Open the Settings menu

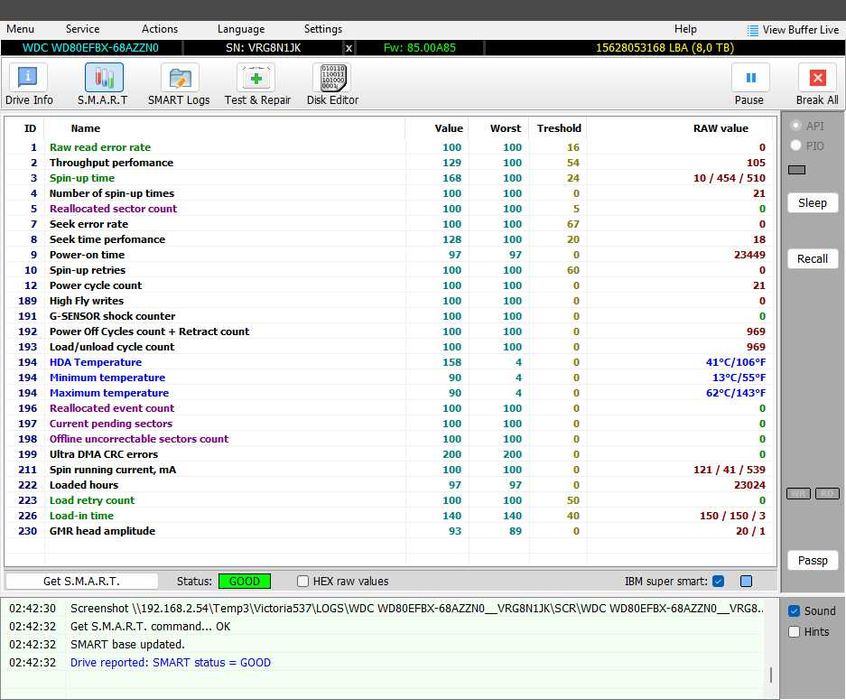[323, 29]
